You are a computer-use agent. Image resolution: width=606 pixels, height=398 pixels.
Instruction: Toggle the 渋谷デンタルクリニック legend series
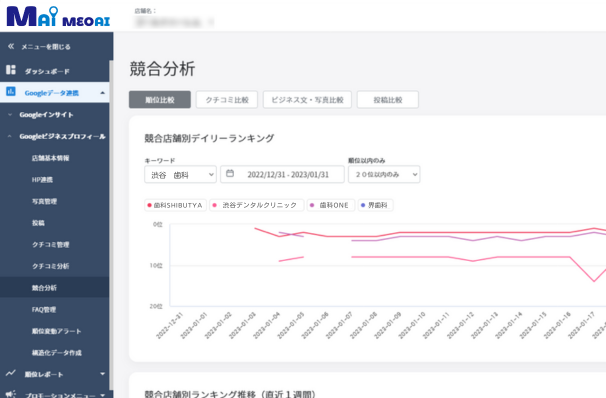[x=257, y=205]
